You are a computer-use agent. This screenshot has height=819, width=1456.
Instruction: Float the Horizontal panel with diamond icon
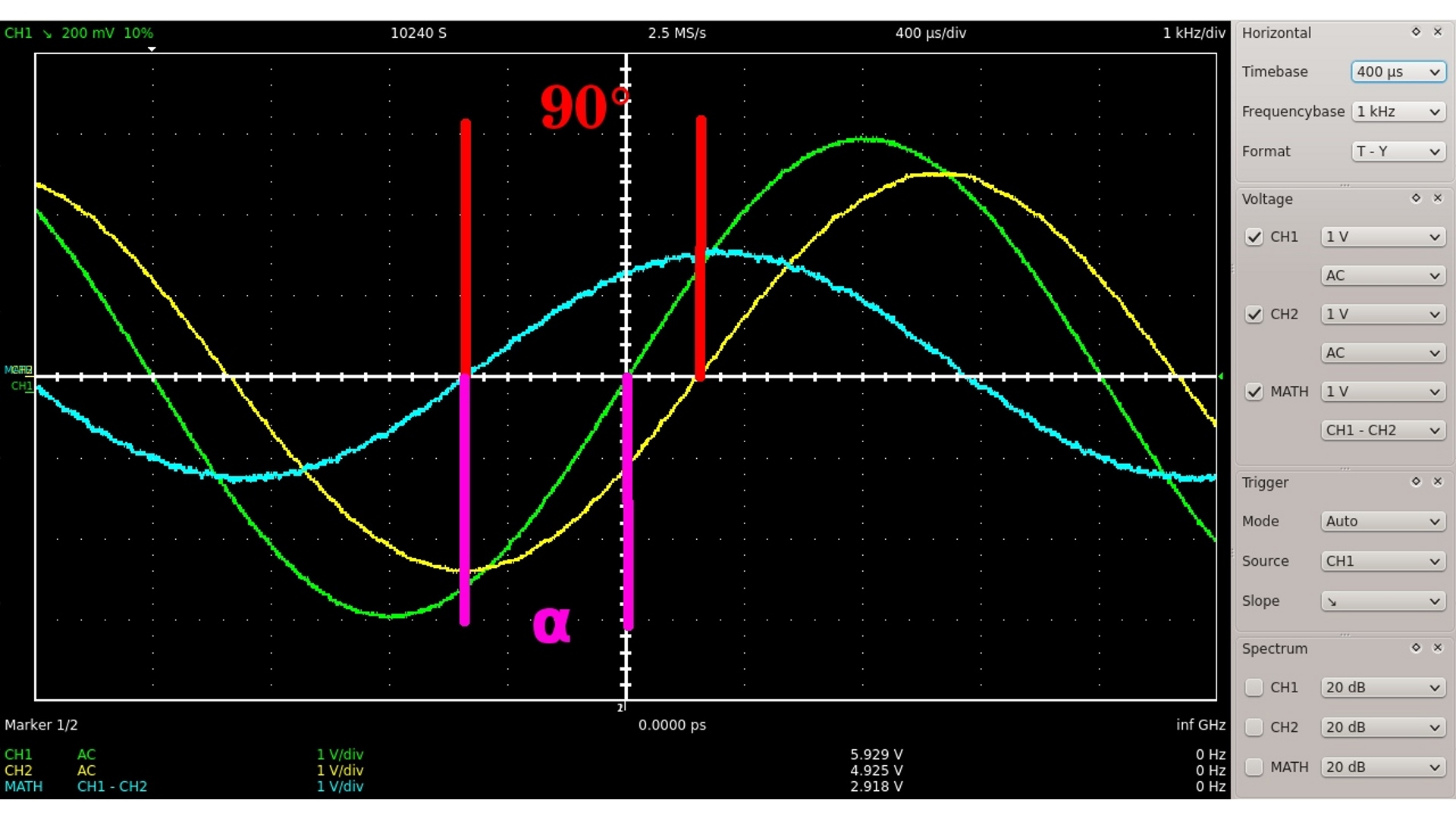click(x=1415, y=32)
